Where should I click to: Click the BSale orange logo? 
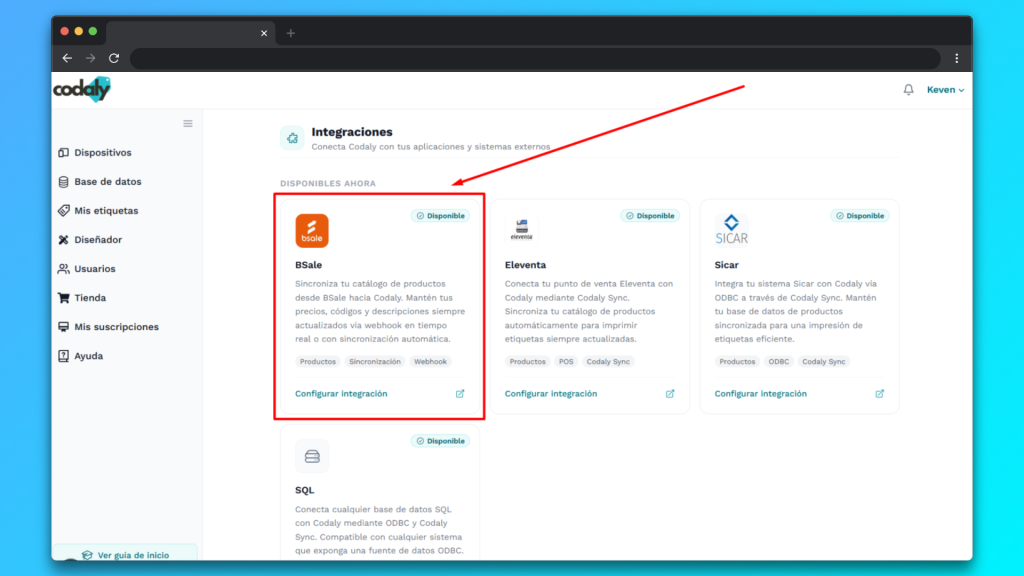[312, 231]
